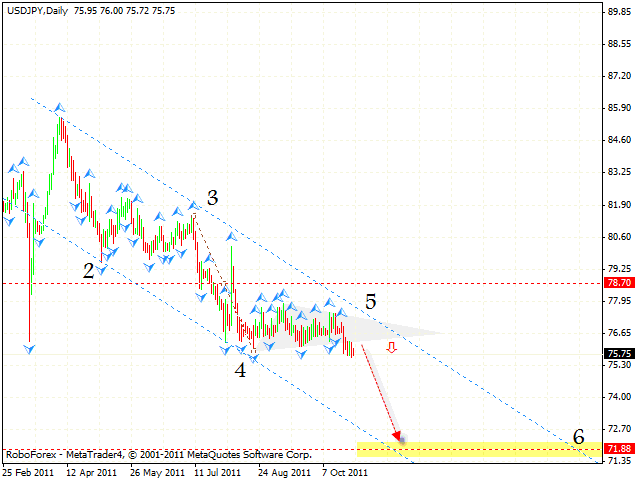The width and height of the screenshot is (640, 480).
Task: Click the red hollow down arrow
Action: 392,348
